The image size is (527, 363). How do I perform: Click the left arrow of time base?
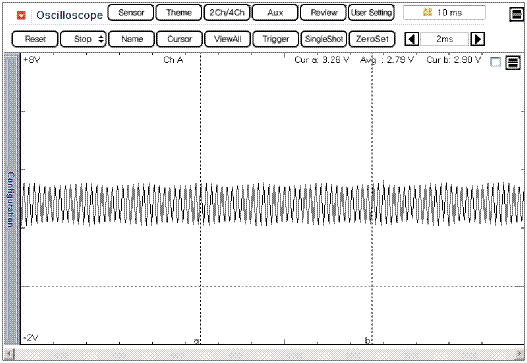pyautogui.click(x=411, y=39)
